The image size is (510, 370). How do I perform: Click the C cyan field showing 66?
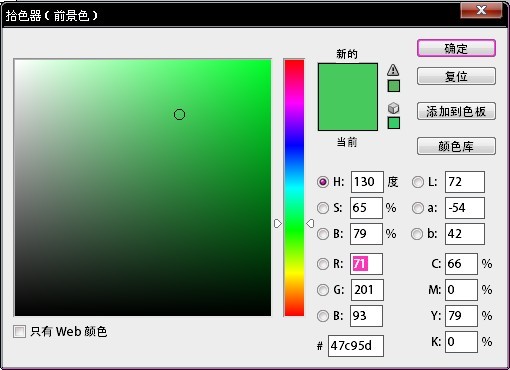coord(461,264)
